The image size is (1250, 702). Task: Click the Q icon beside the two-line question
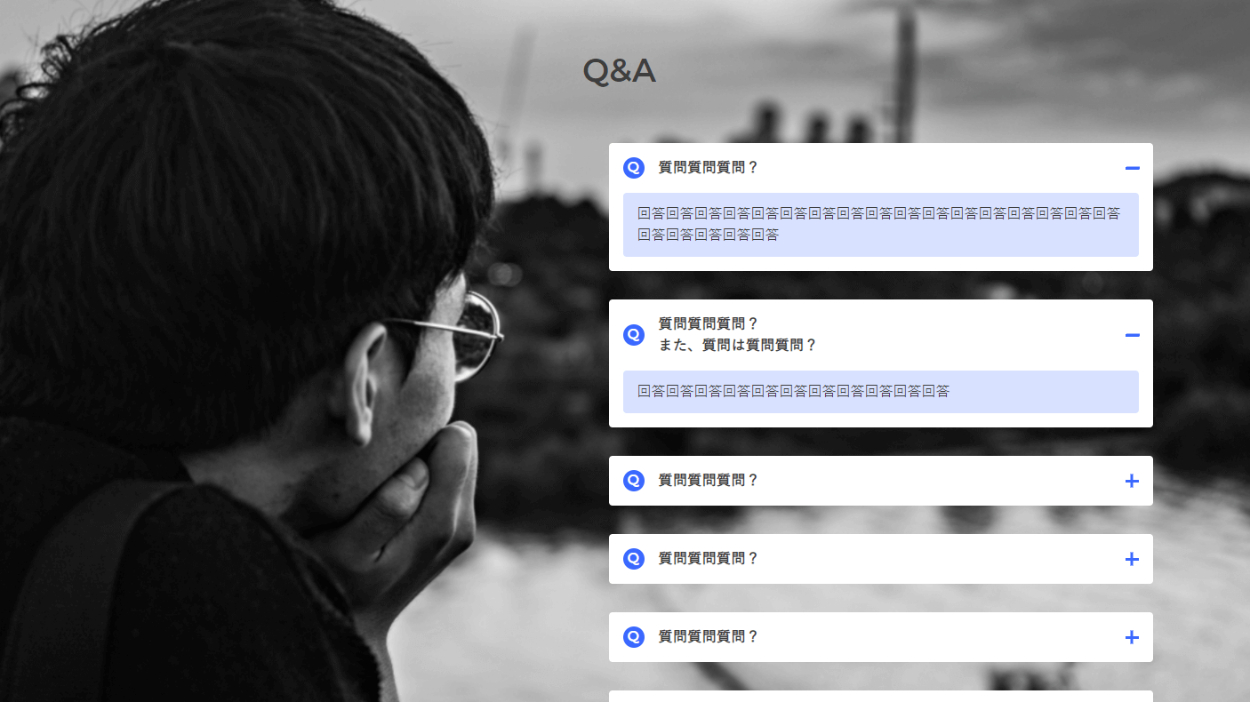click(x=634, y=335)
